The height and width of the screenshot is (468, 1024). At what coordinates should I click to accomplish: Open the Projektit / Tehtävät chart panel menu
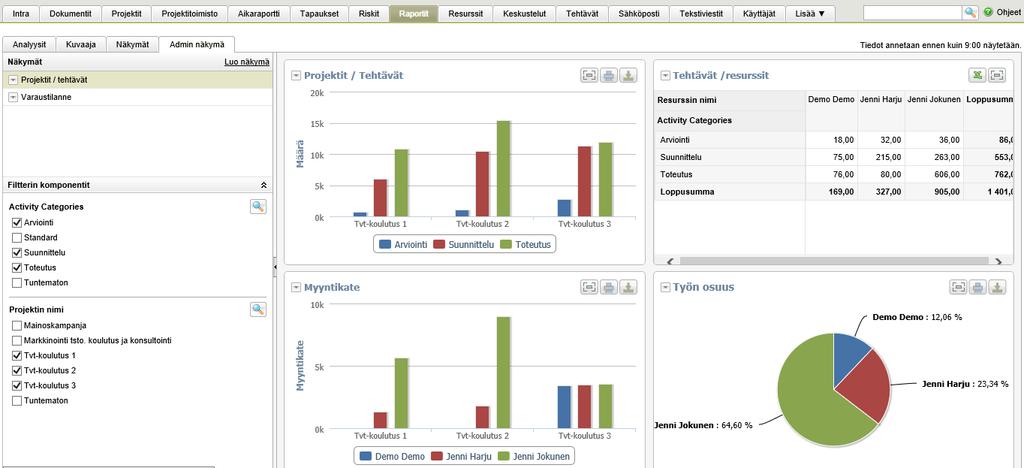pyautogui.click(x=296, y=76)
